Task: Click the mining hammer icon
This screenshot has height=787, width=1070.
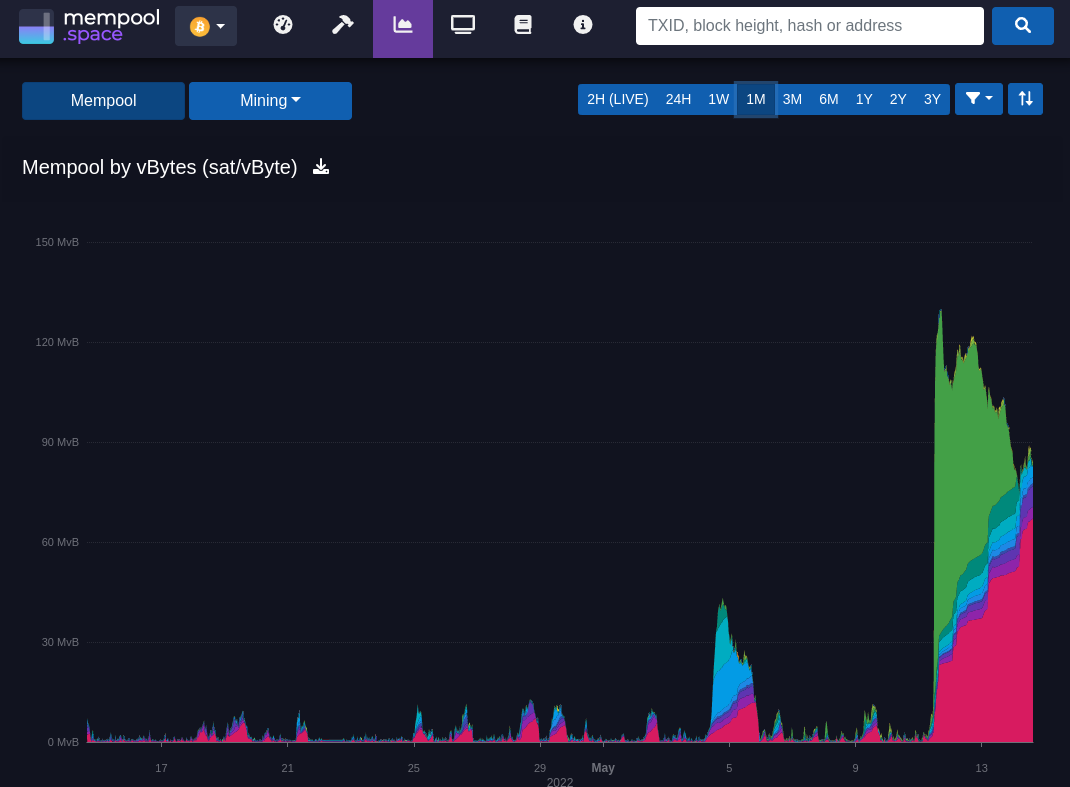Action: tap(343, 25)
